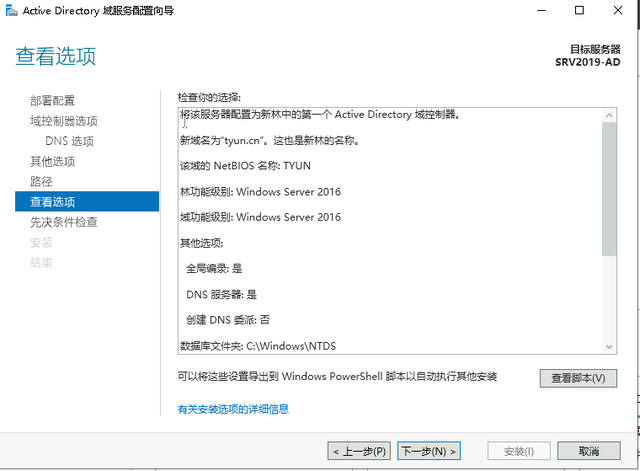The width and height of the screenshot is (640, 471).
Task: Click the vertical scrollbar thumb in review box
Action: 609,189
